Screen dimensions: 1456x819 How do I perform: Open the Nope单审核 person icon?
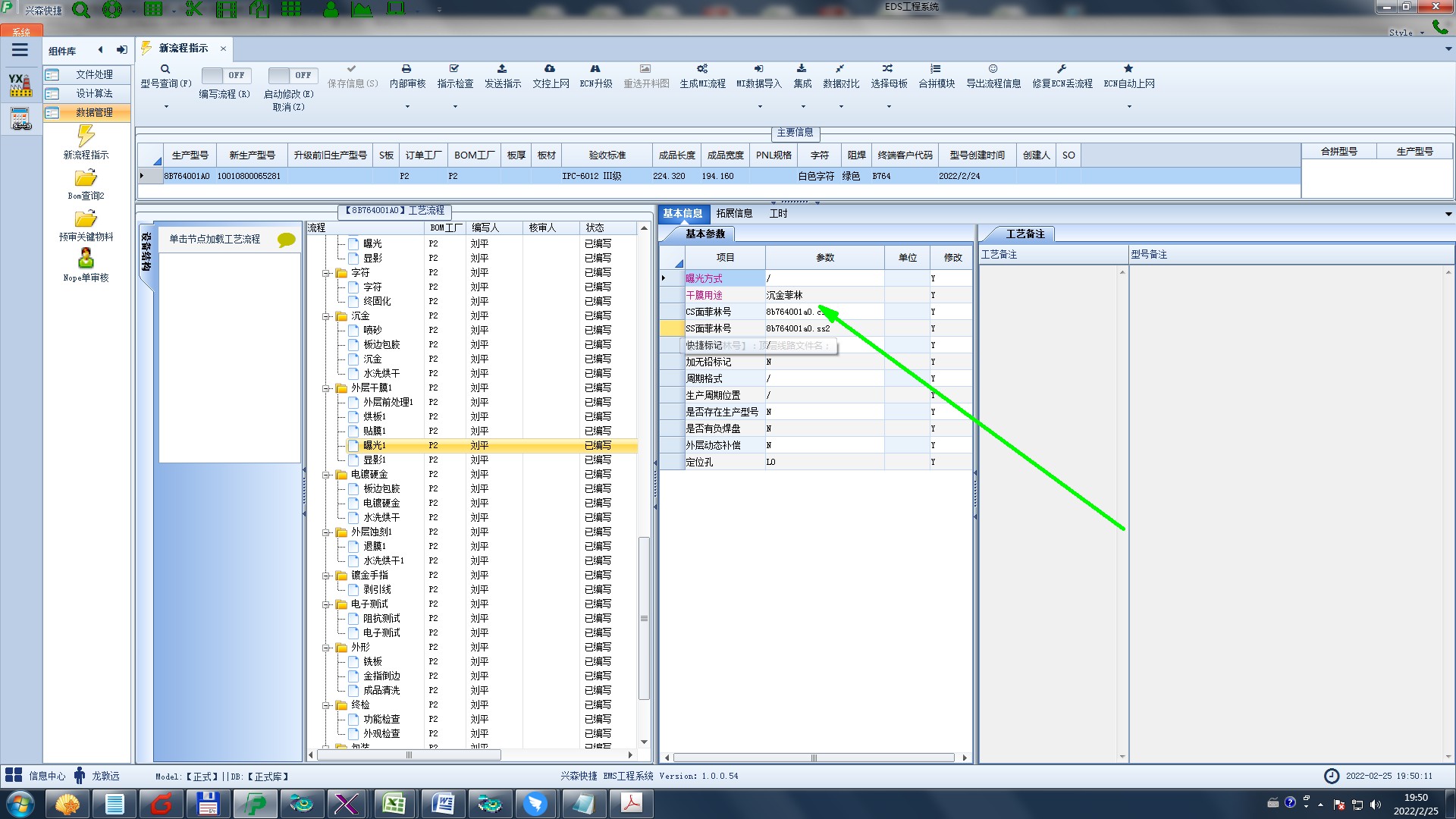pyautogui.click(x=86, y=259)
